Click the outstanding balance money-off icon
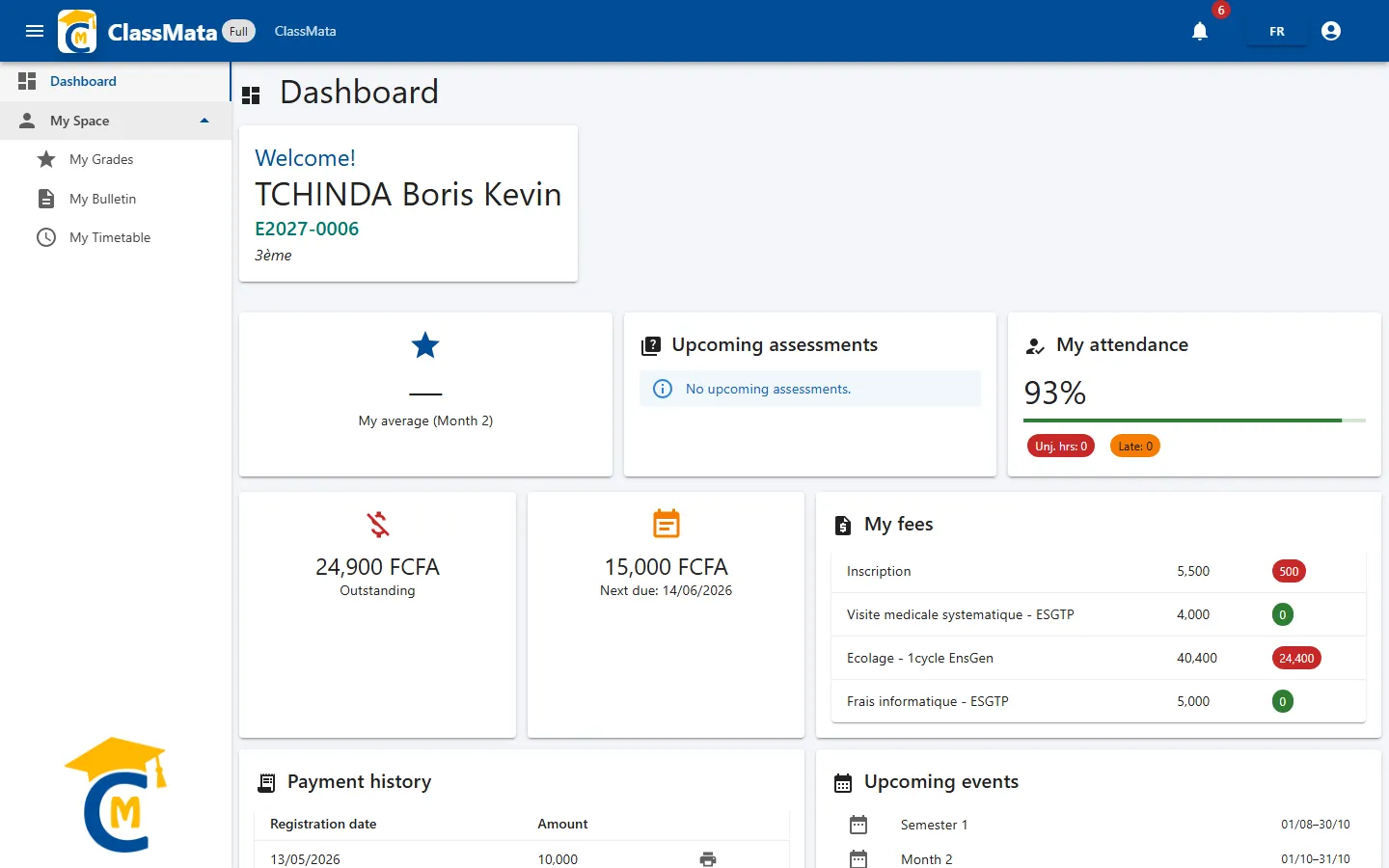 tap(378, 525)
